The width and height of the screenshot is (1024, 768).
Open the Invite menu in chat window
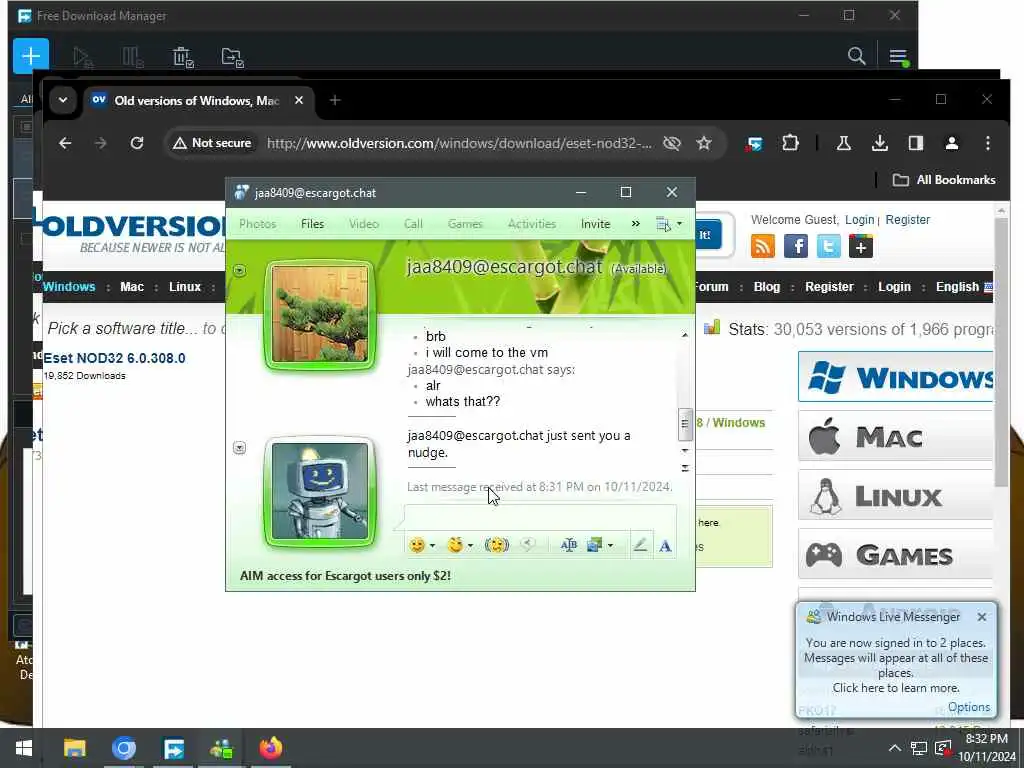[596, 224]
